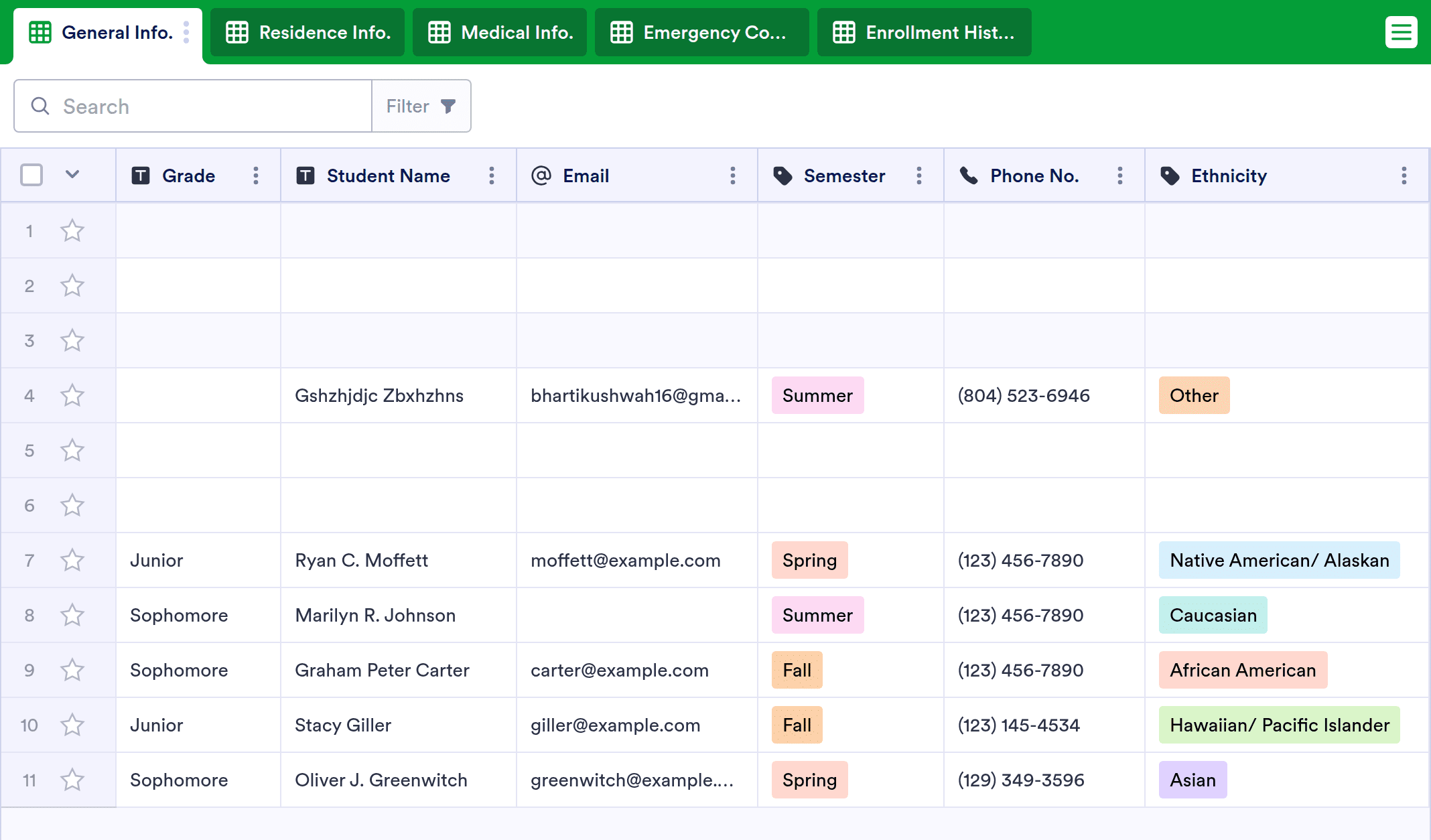Screen dimensions: 1431x840
Task: Open Email column options dots
Action: pos(733,176)
